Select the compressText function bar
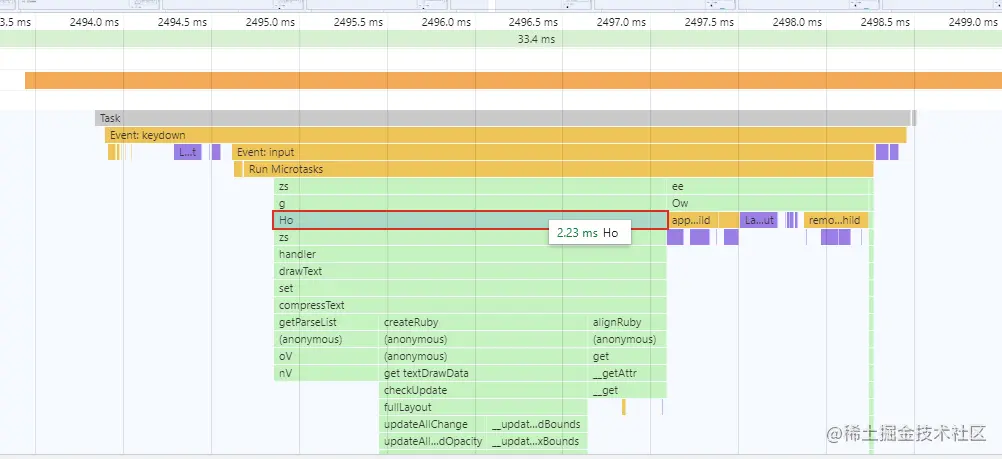The image size is (1002, 459). click(470, 306)
